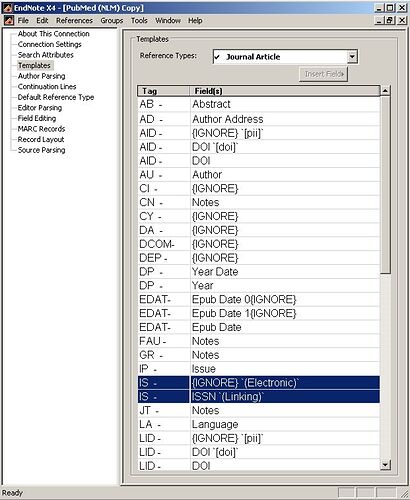Click the FAU Notes field
This screenshot has height=500, width=410.
(285, 341)
